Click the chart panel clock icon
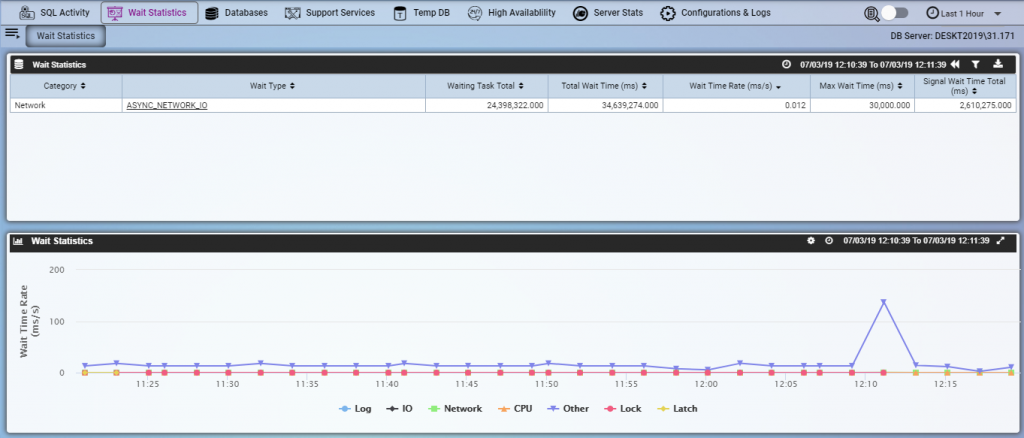The height and width of the screenshot is (438, 1024). tap(829, 241)
